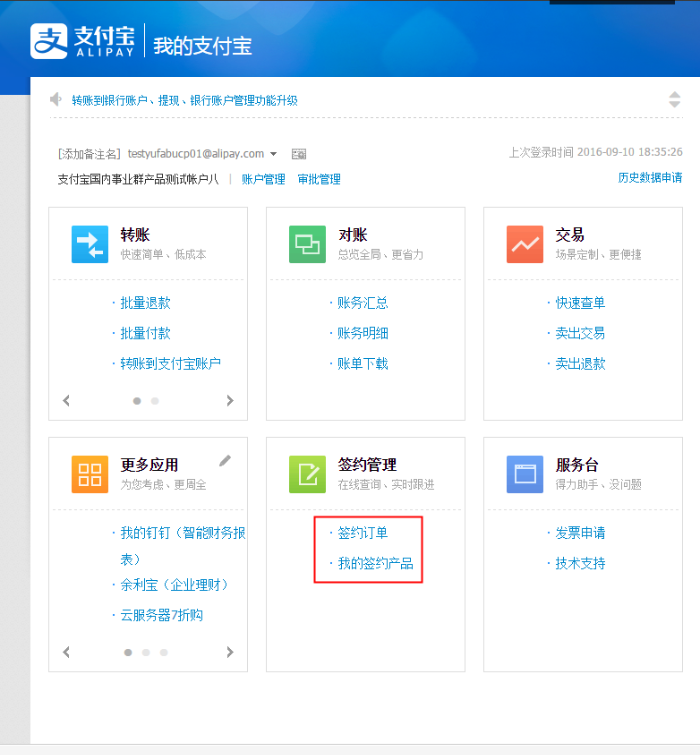Image resolution: width=700 pixels, height=755 pixels.
Task: Click the 对账 card heading
Action: click(x=353, y=235)
